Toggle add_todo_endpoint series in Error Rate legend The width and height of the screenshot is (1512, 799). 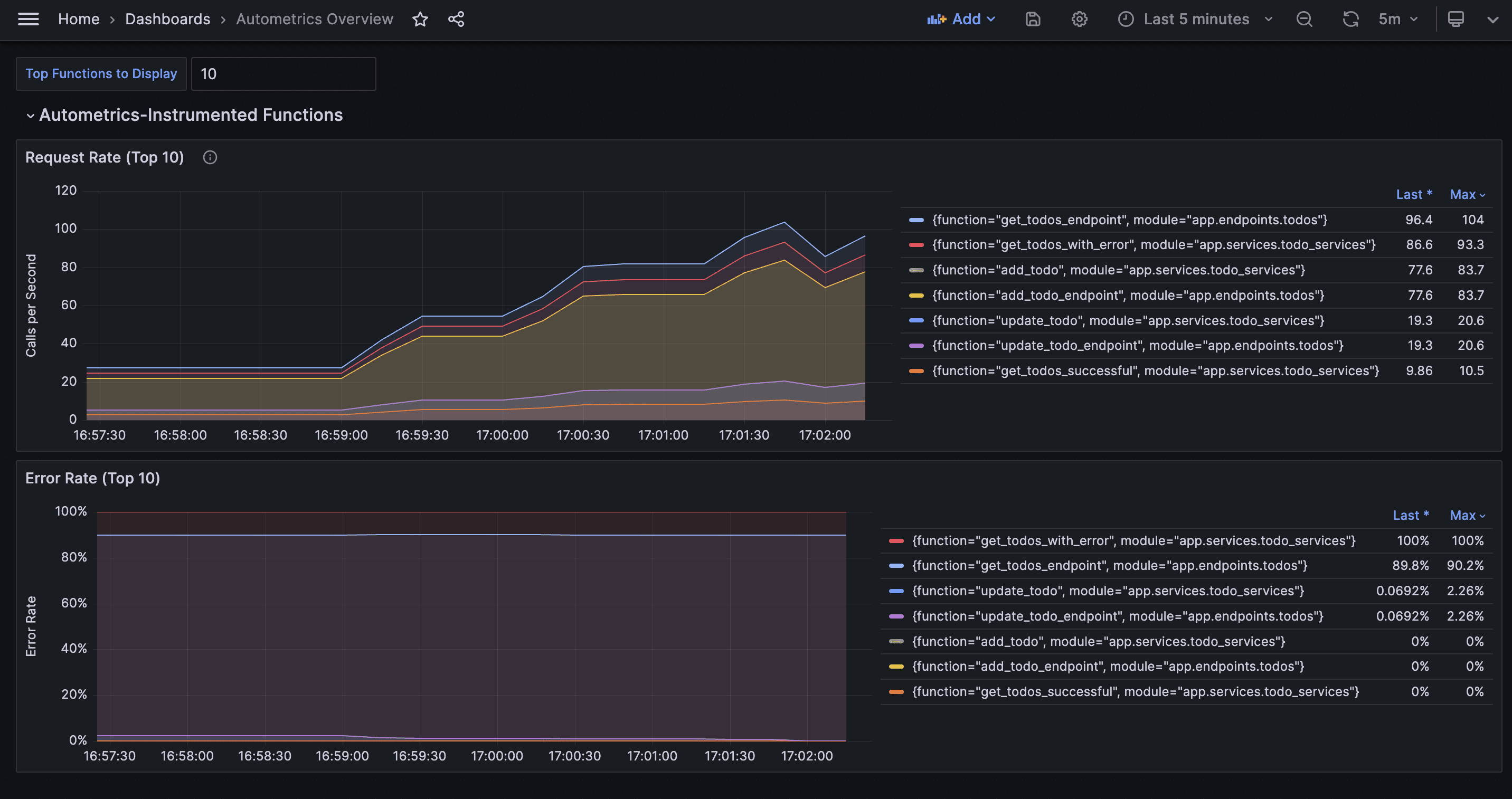[1108, 667]
